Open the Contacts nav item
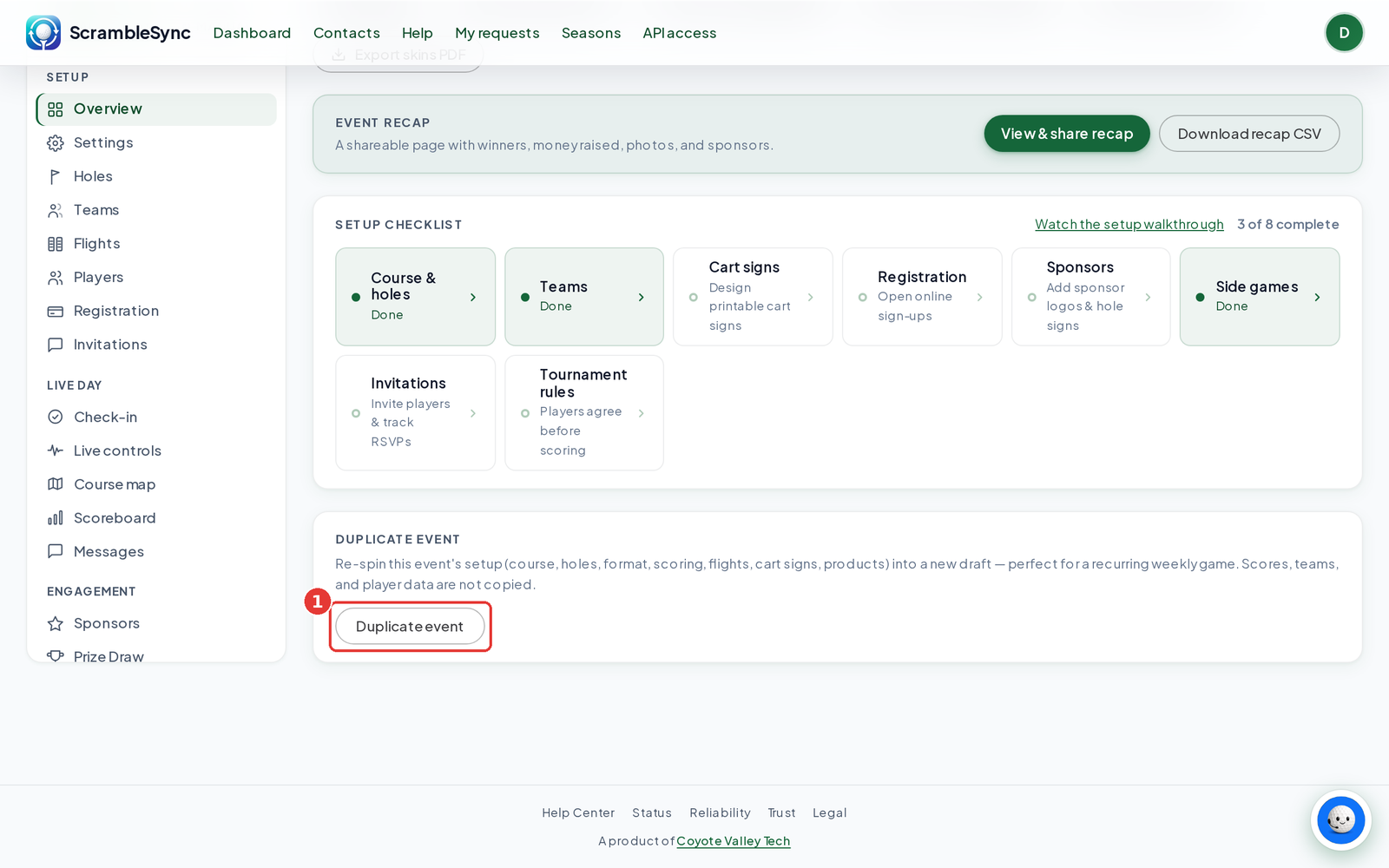Viewport: 1389px width, 868px height. (x=346, y=33)
